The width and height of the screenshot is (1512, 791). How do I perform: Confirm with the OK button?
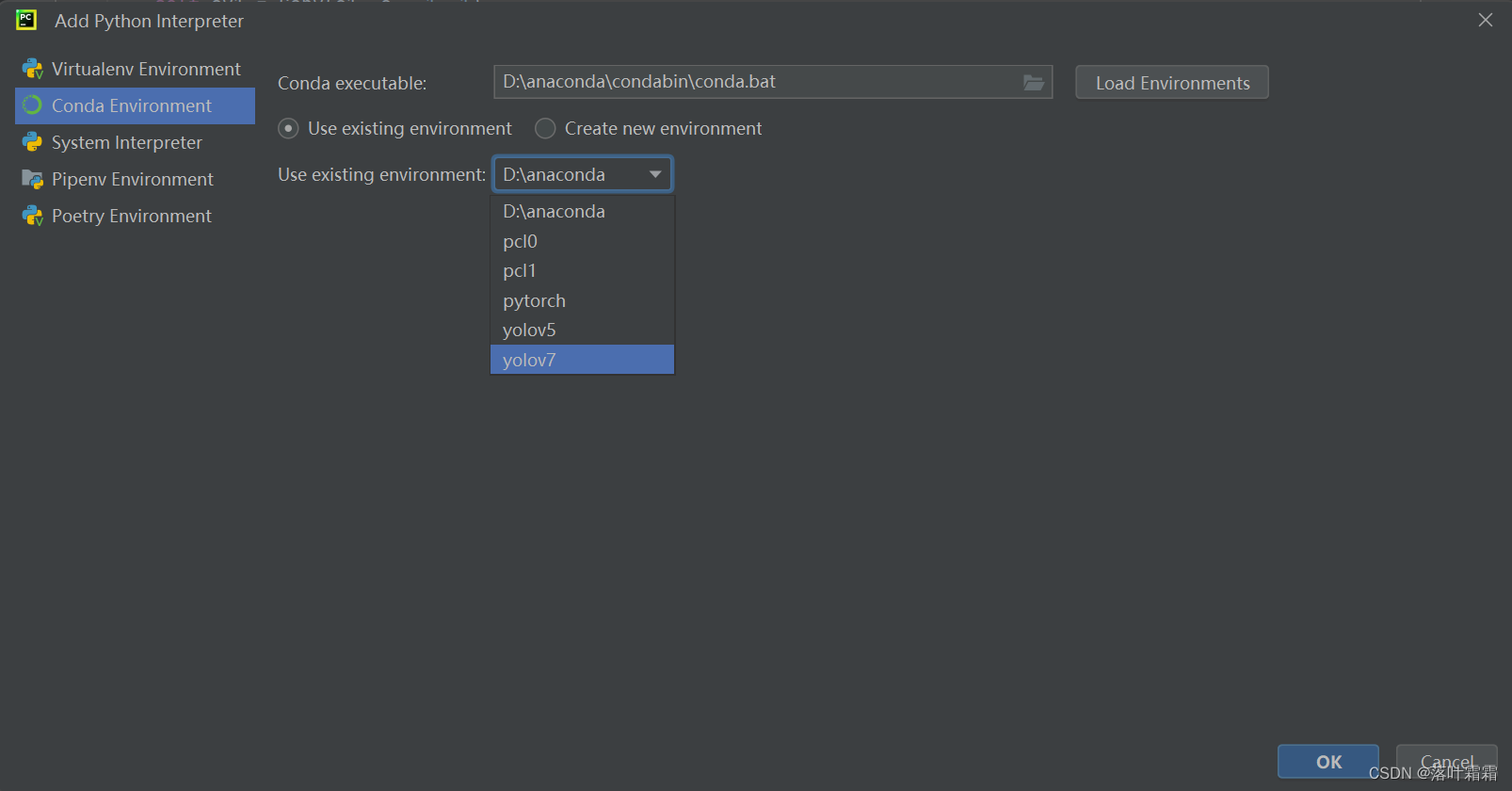(1328, 761)
